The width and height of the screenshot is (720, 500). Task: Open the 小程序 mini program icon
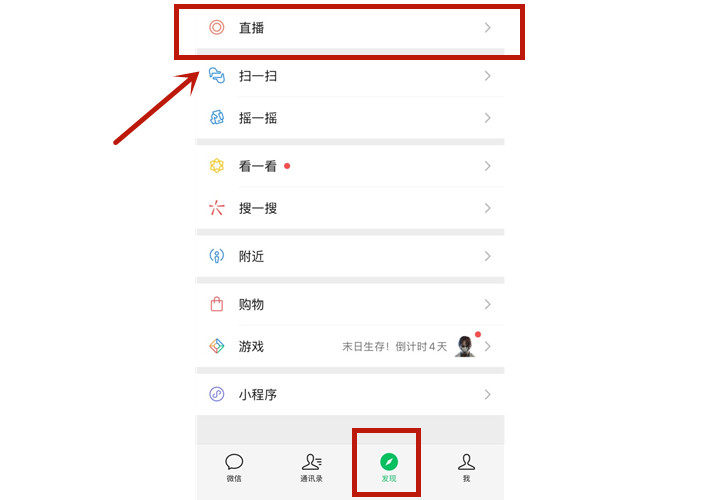[217, 394]
